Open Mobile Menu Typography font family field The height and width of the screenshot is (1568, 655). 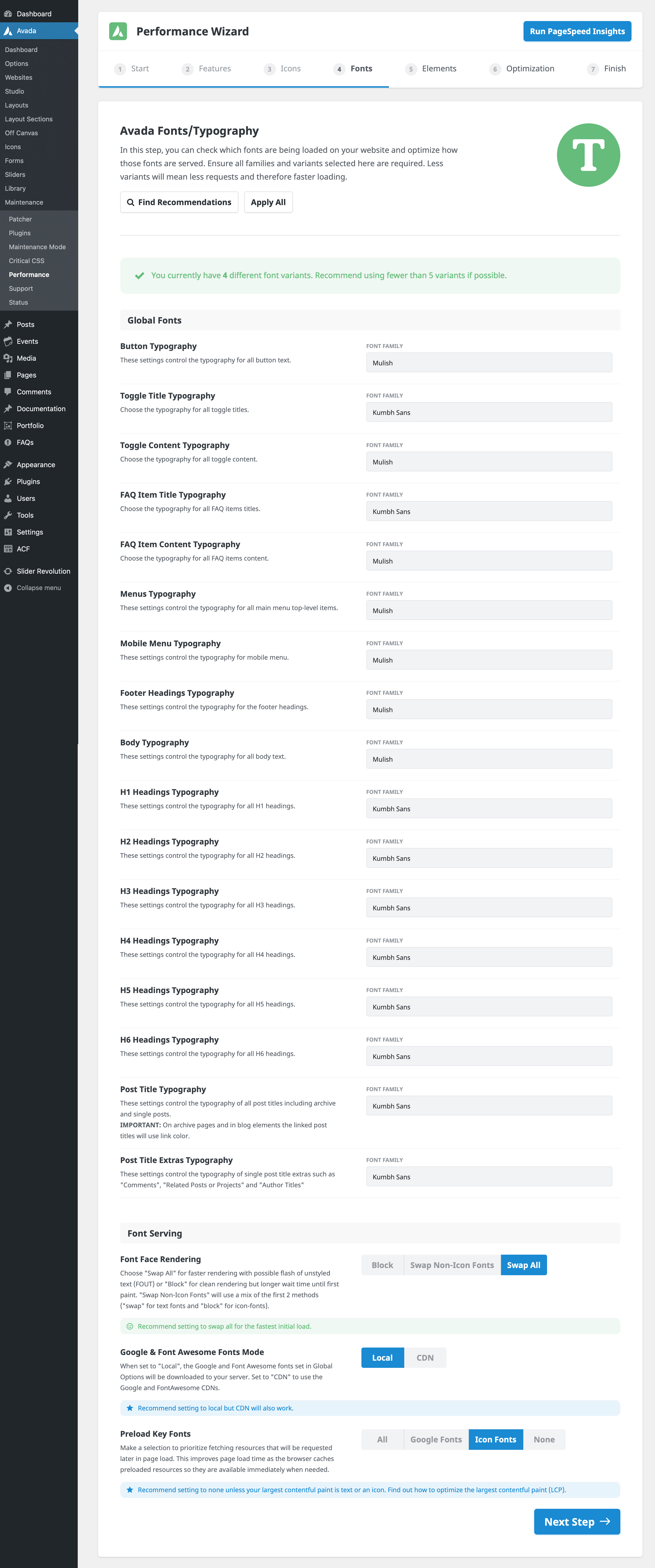489,660
